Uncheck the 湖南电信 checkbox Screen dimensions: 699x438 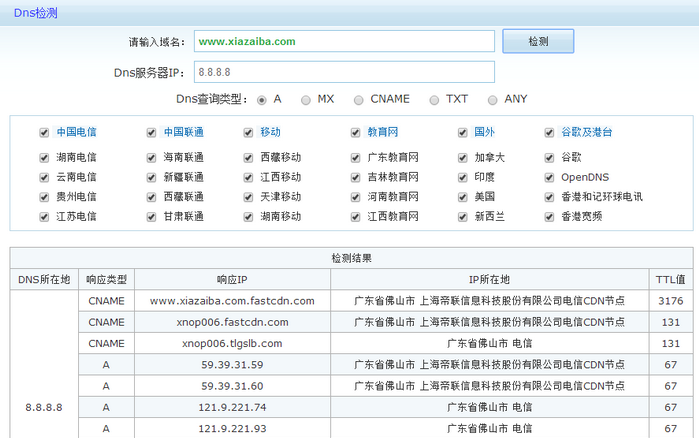[44, 158]
